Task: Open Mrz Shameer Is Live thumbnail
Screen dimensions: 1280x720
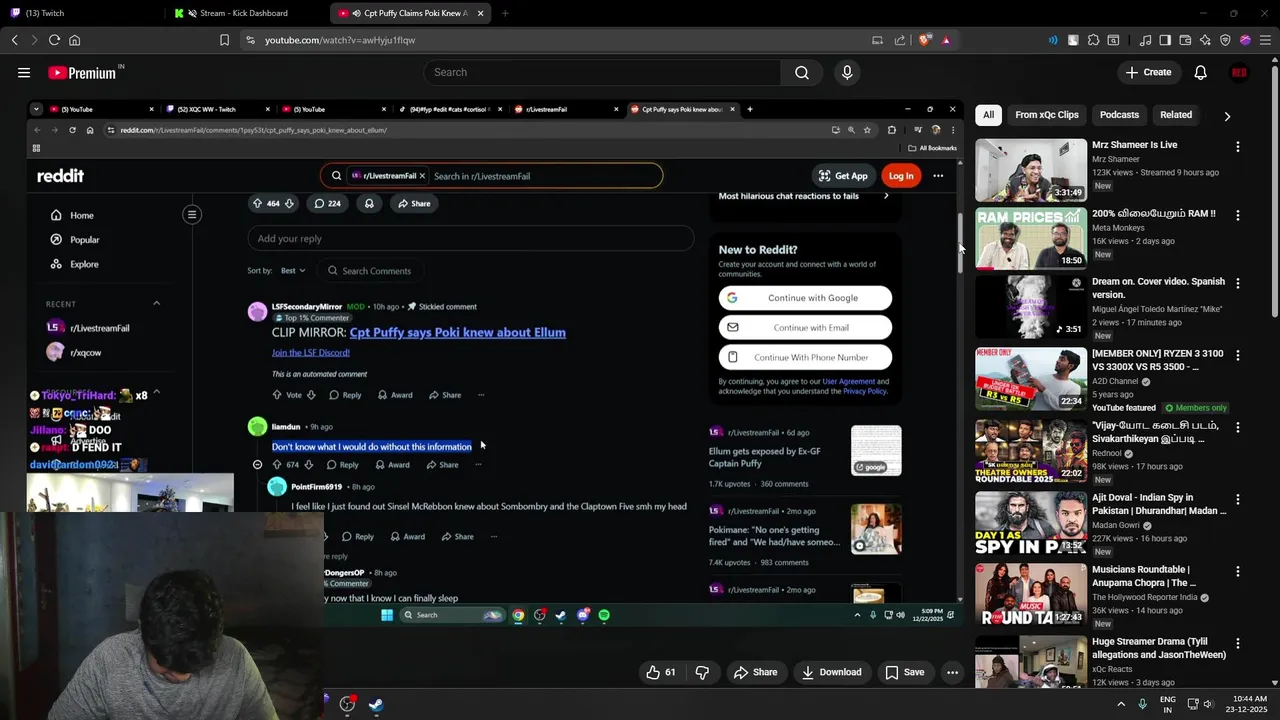Action: coord(1030,170)
